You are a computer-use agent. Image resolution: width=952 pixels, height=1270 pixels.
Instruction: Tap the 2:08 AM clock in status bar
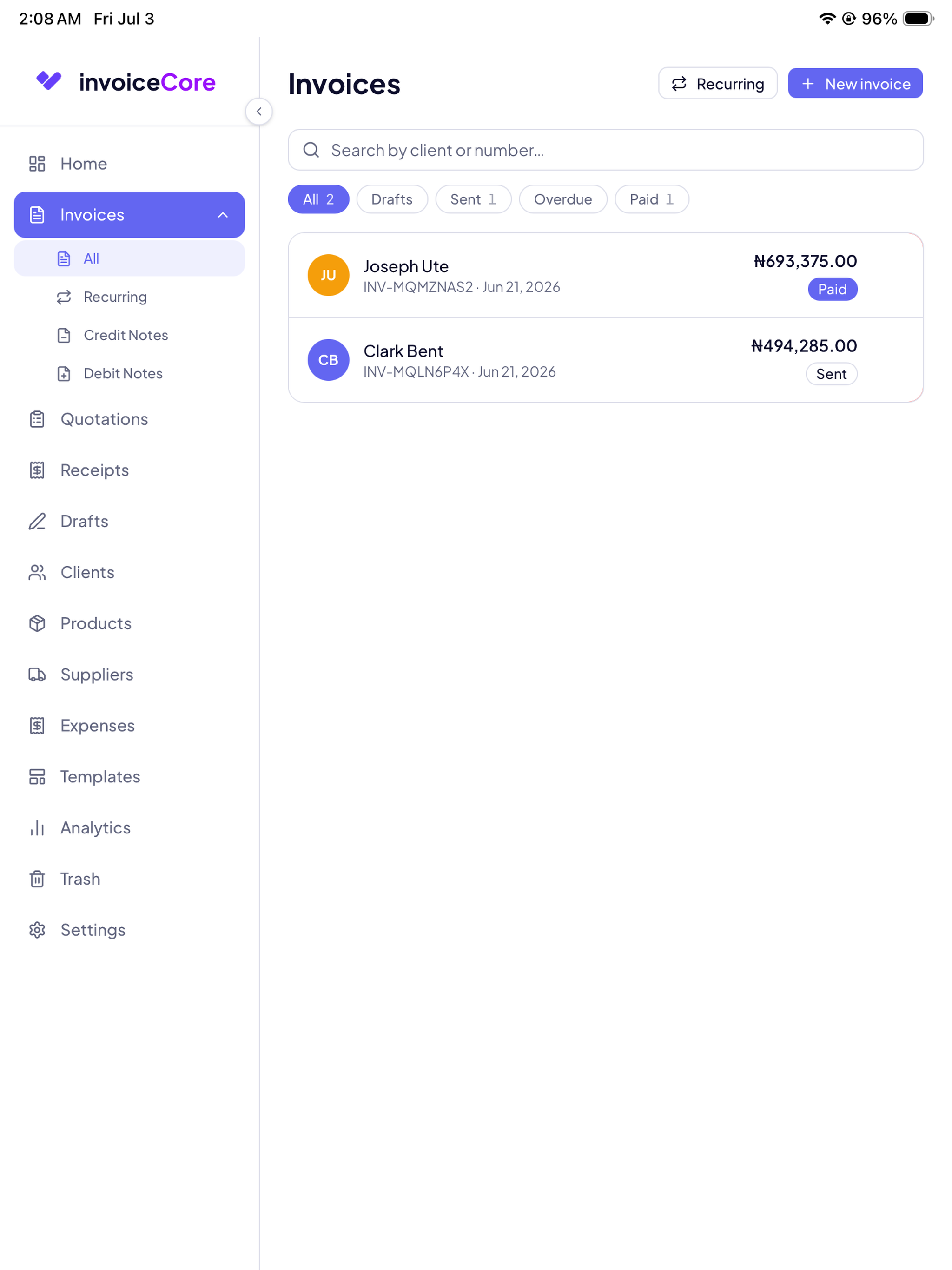click(50, 19)
